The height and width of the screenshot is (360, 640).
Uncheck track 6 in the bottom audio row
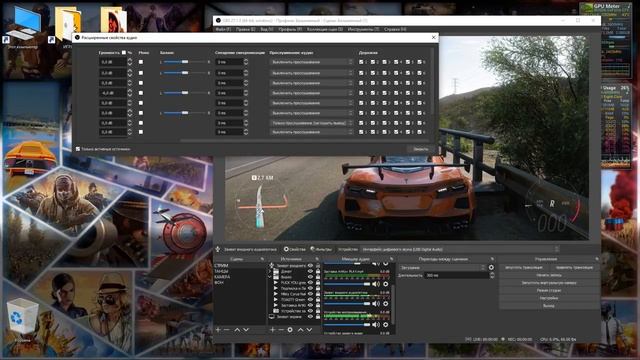point(420,132)
